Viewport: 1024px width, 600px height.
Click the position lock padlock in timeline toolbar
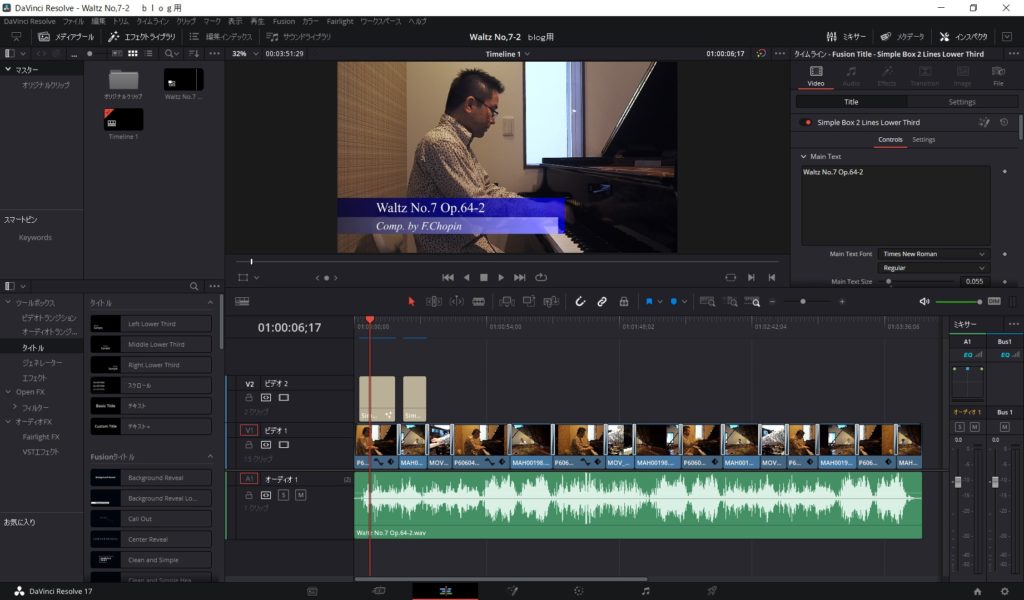(624, 301)
